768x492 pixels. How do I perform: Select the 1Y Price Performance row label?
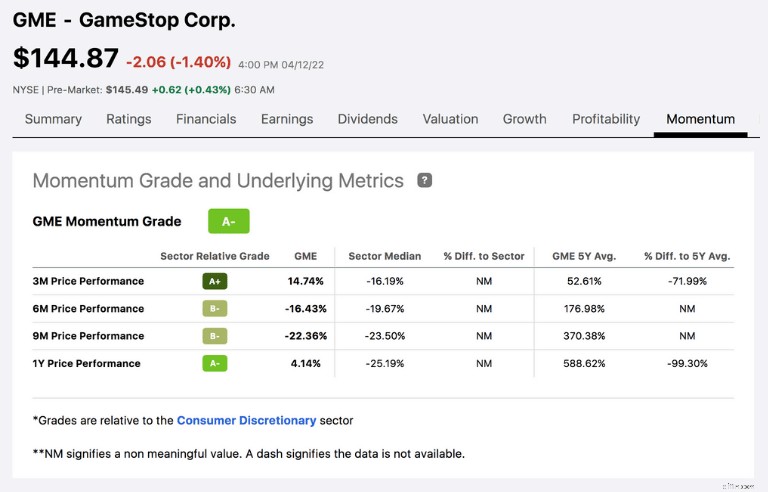click(x=87, y=364)
